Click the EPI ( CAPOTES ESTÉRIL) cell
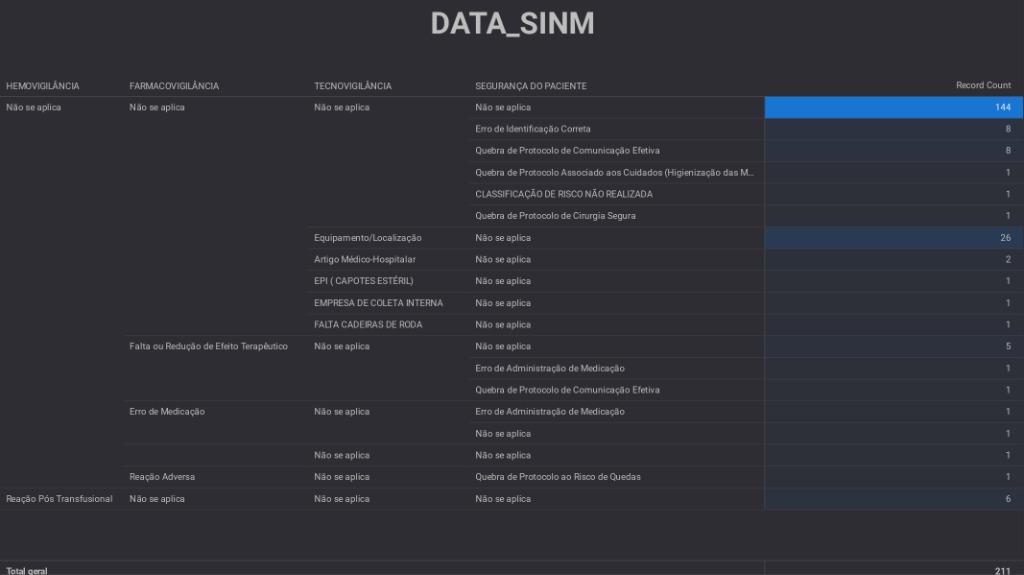 [x=363, y=281]
